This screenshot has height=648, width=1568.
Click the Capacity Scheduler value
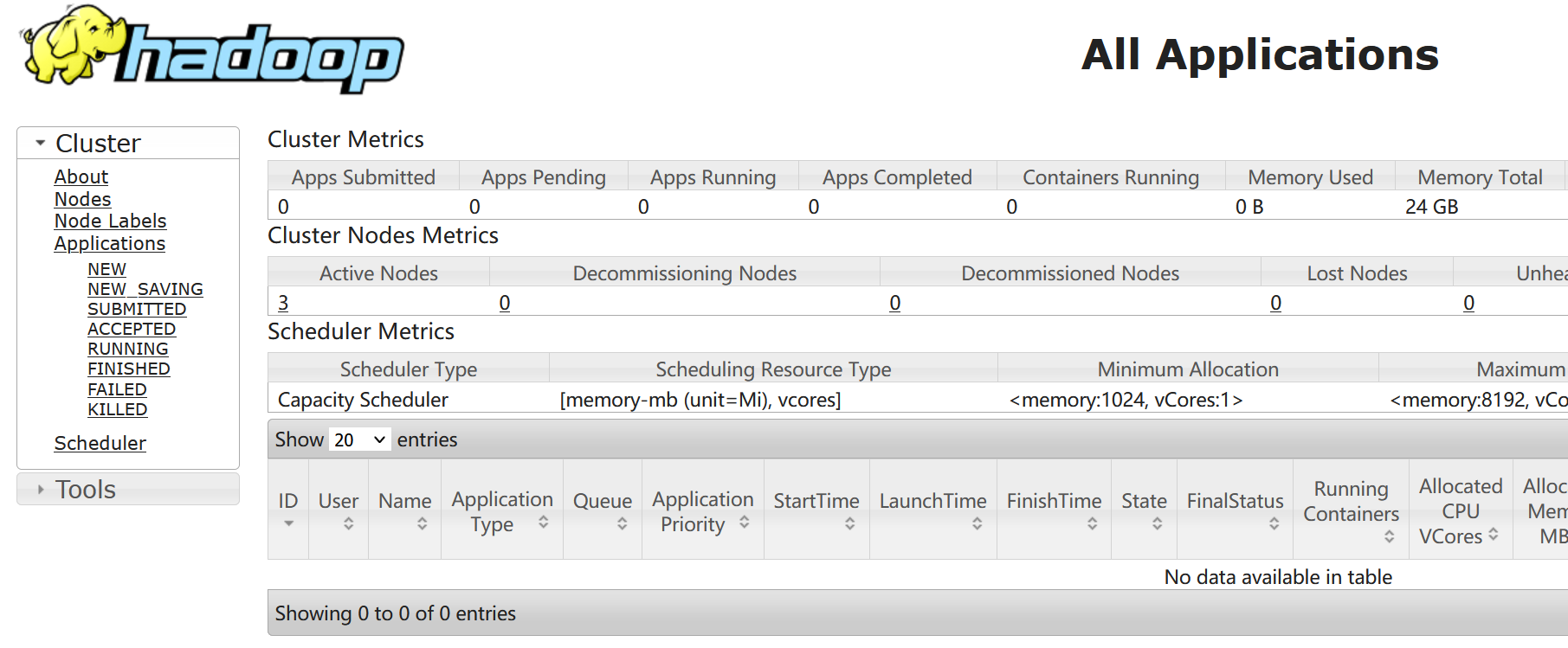coord(363,400)
